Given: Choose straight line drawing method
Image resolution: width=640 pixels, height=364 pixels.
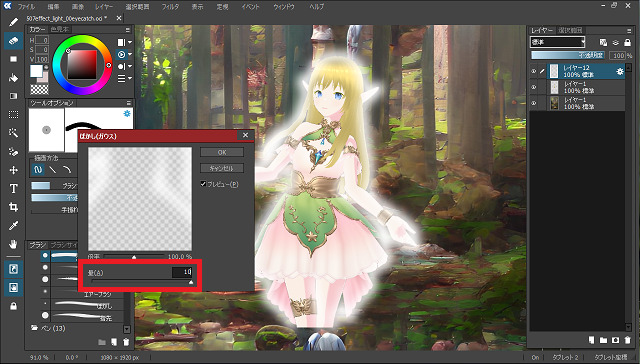Looking at the screenshot, I should tap(52, 170).
